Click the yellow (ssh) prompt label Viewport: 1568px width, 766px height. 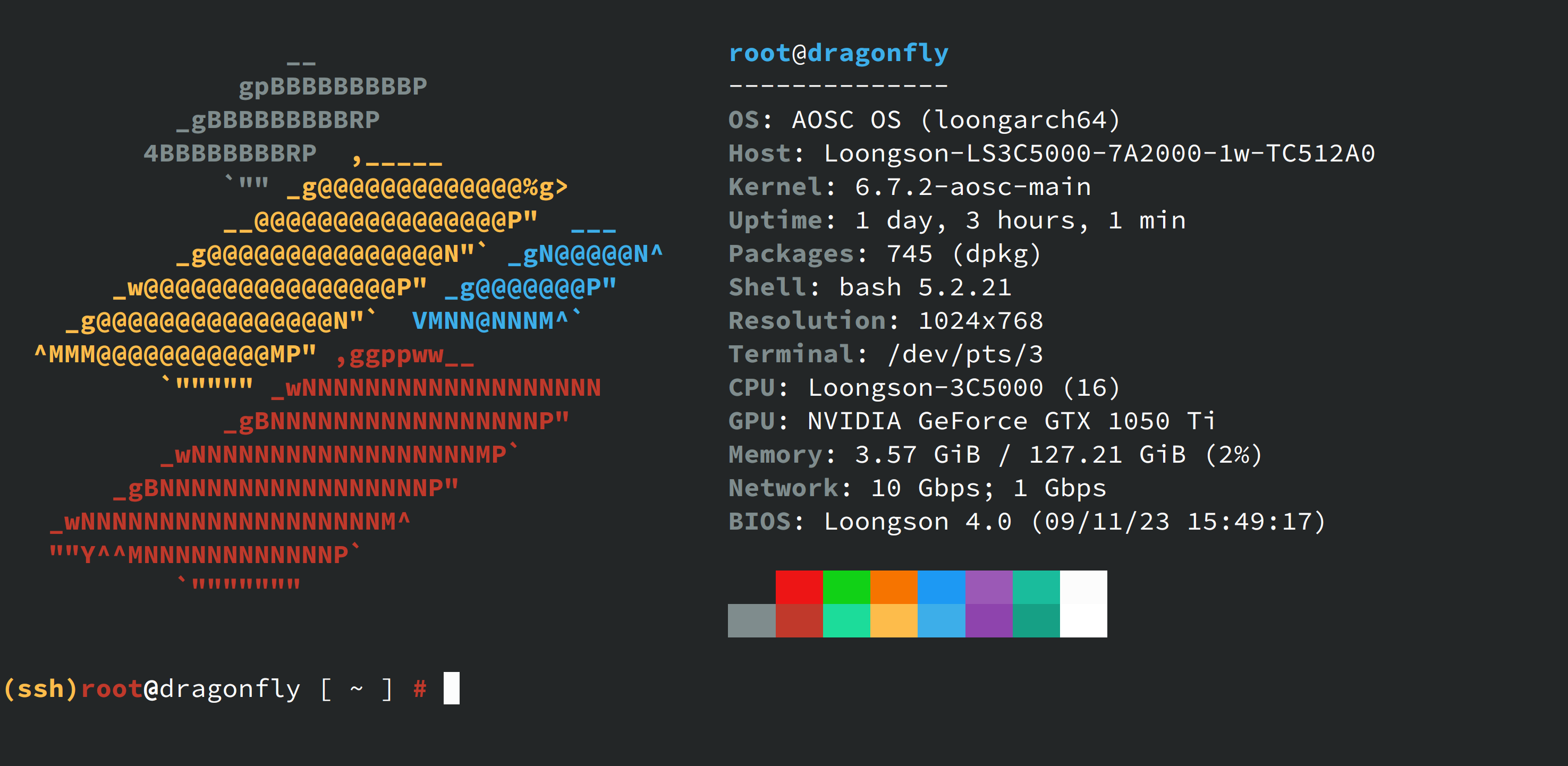coord(40,689)
